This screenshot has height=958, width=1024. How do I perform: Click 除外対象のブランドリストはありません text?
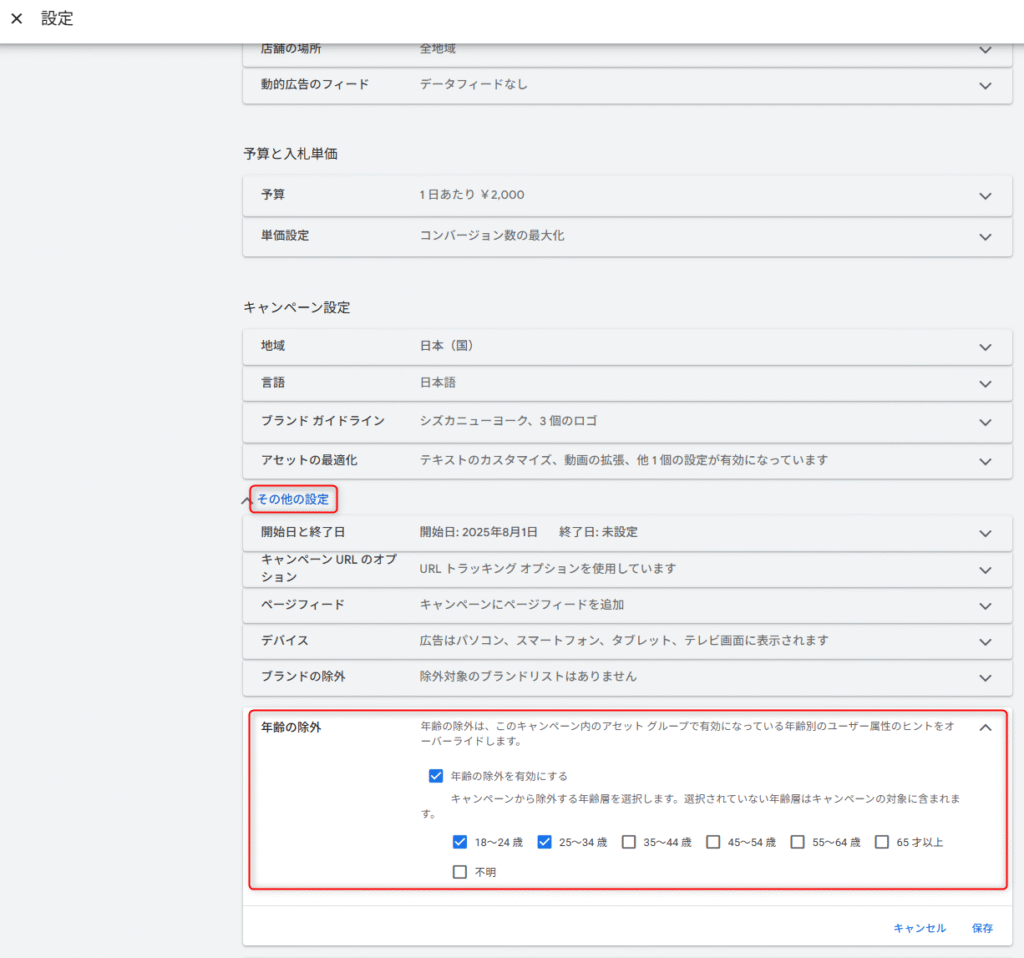point(528,677)
